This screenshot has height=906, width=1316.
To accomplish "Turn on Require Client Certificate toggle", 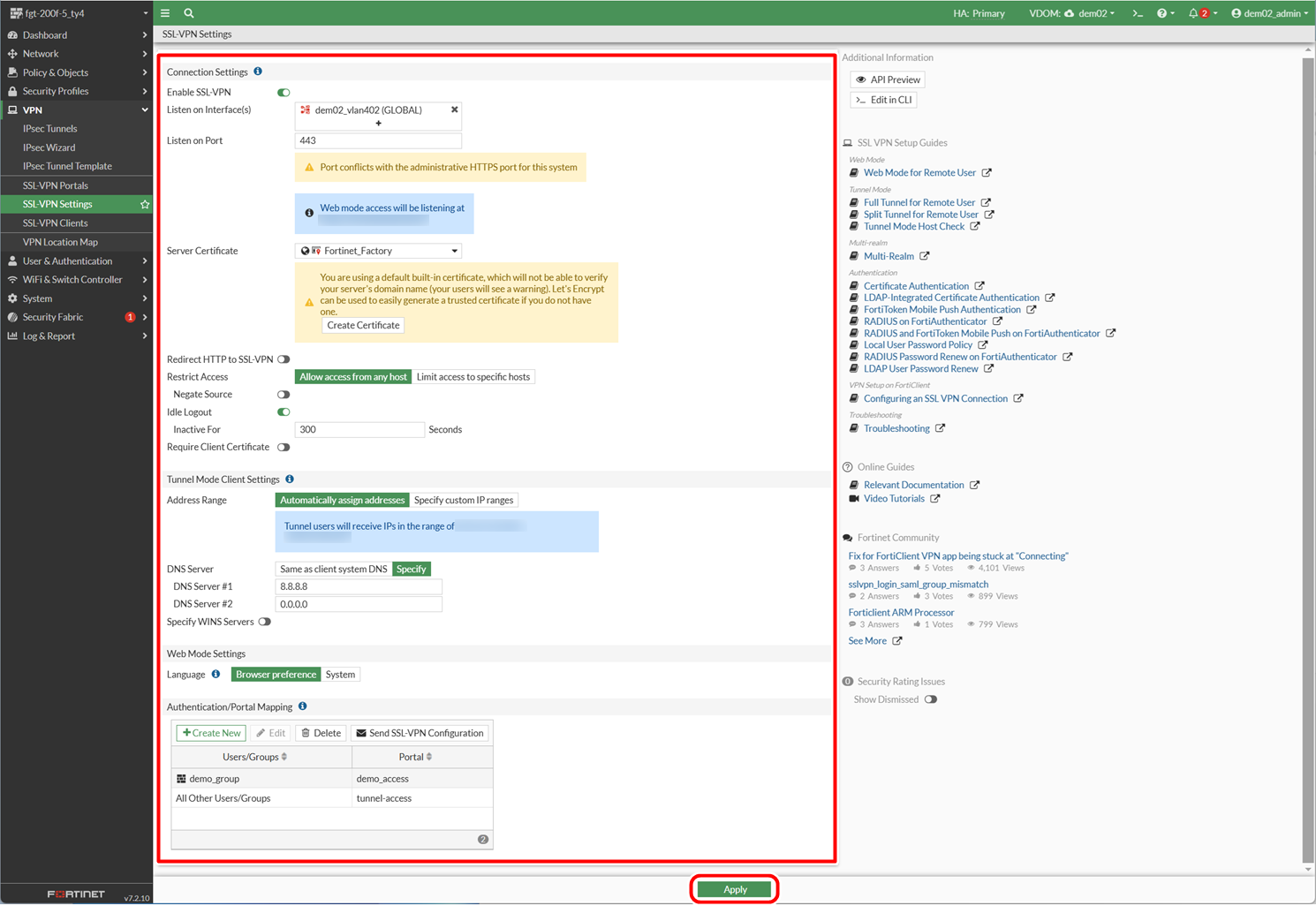I will coord(284,448).
